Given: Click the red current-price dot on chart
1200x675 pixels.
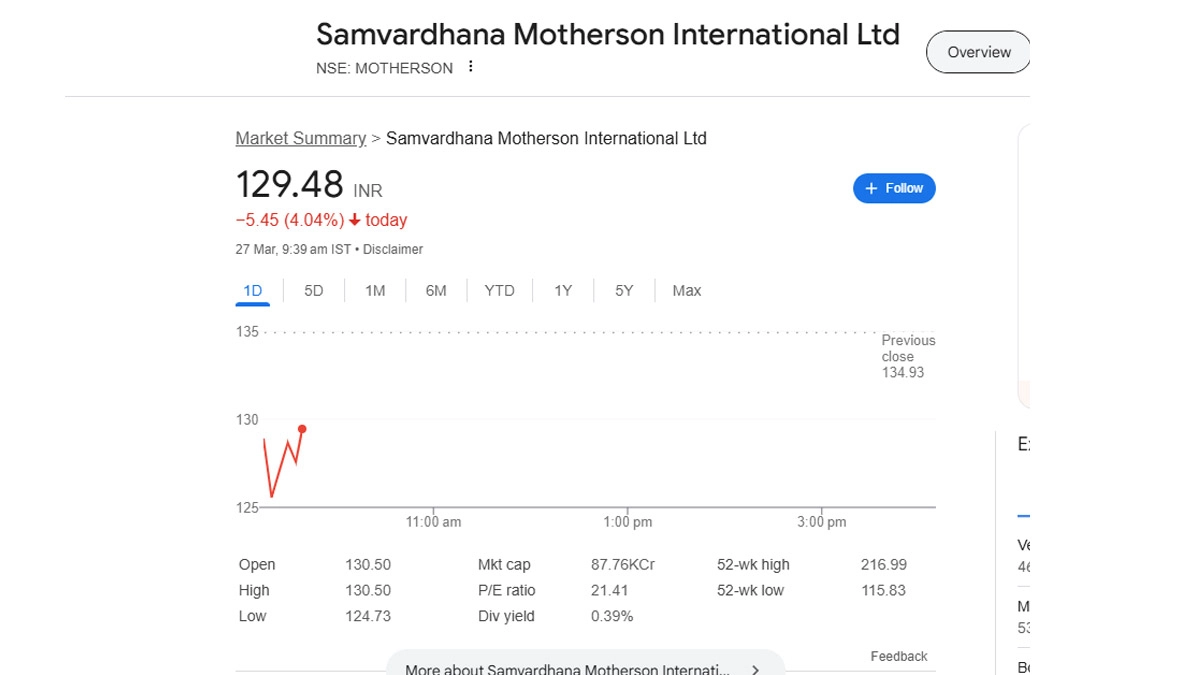Looking at the screenshot, I should (302, 429).
